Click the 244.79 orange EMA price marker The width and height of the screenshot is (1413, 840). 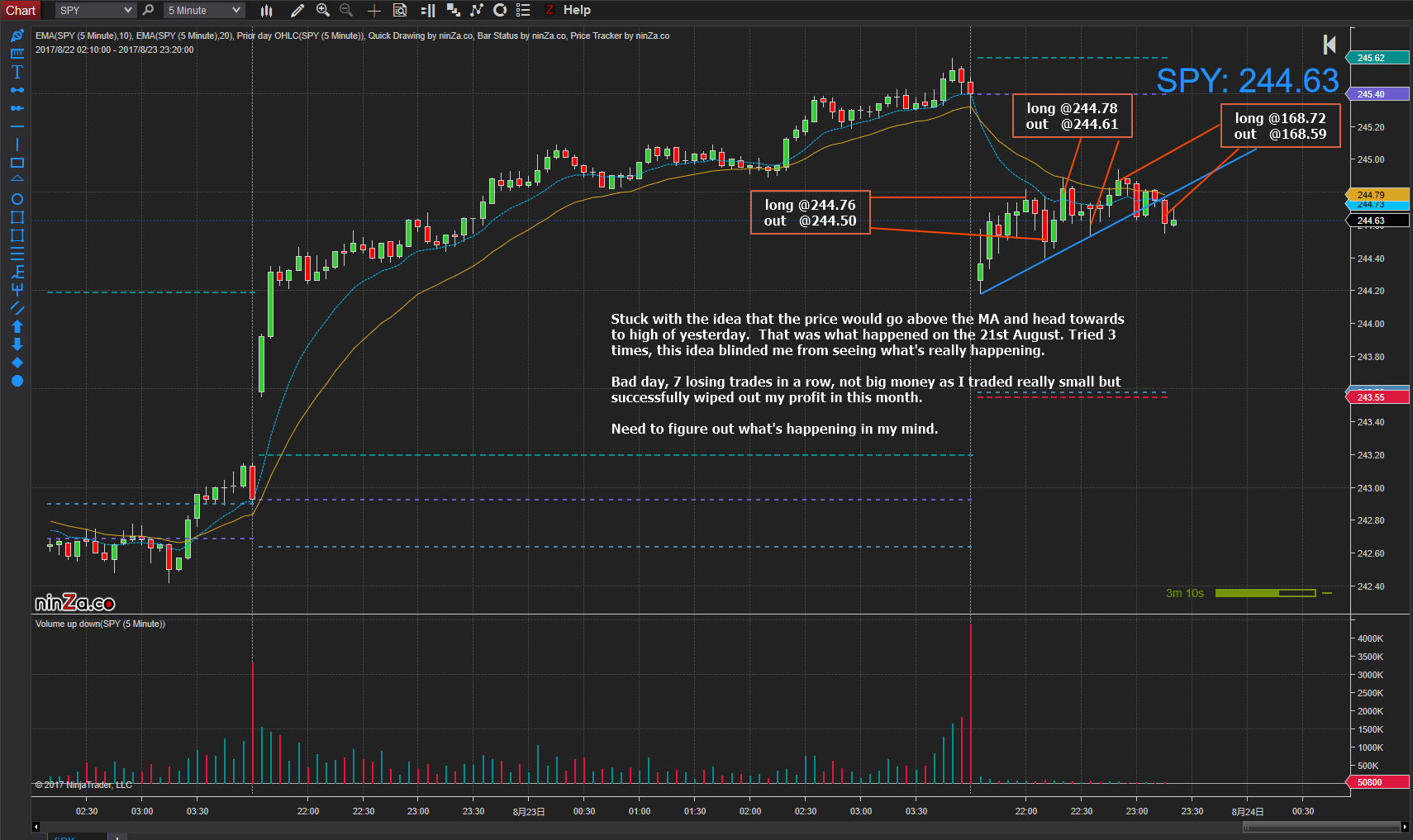(x=1377, y=195)
